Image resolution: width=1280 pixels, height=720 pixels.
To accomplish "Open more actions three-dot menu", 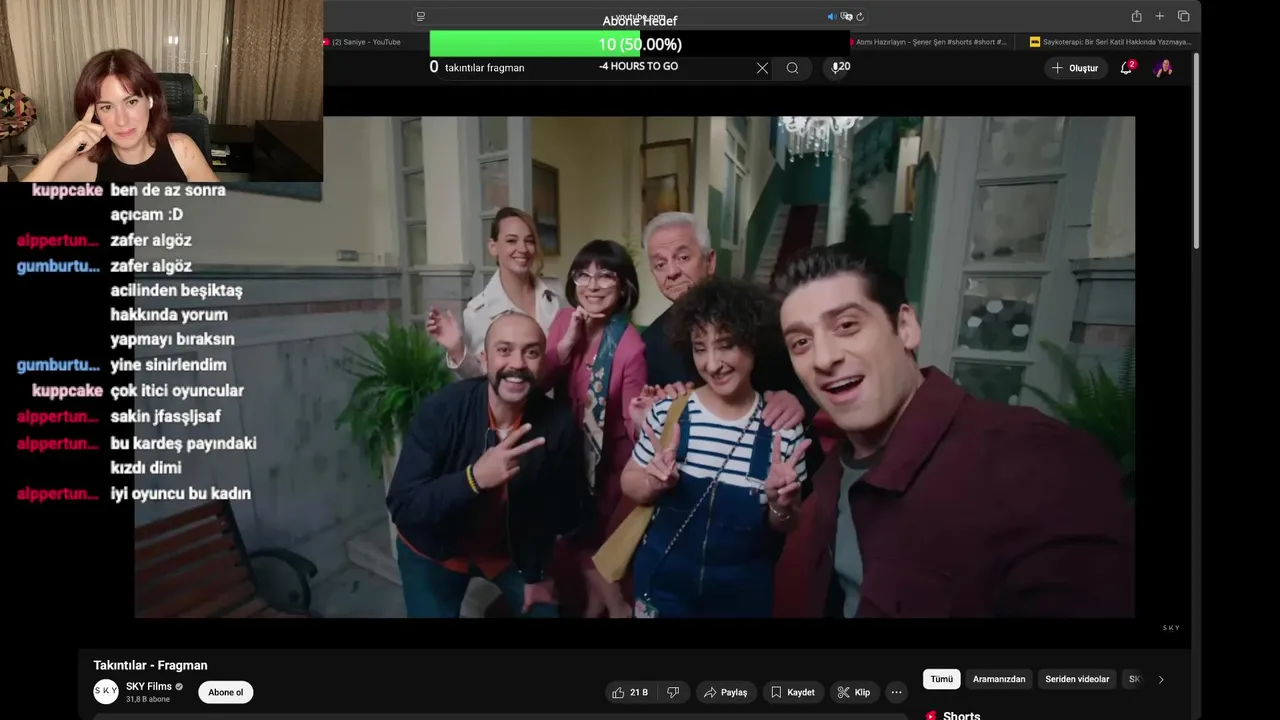I will click(897, 692).
